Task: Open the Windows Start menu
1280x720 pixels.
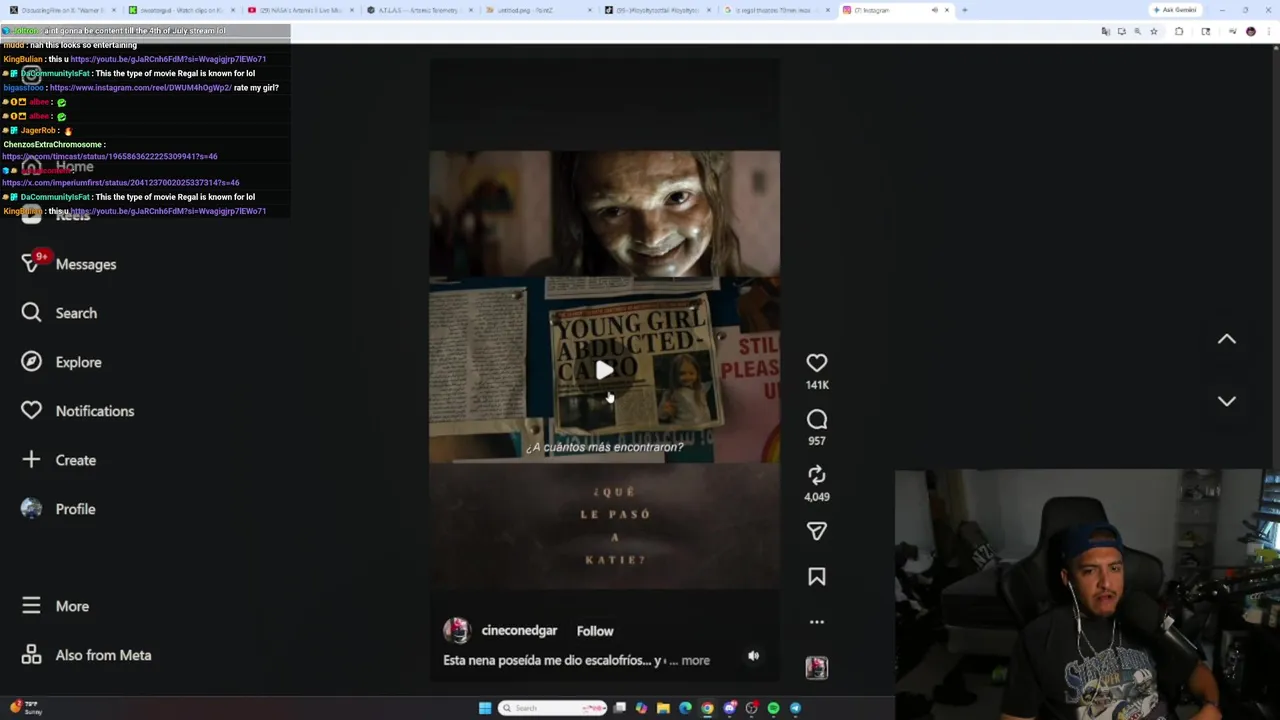Action: pos(485,708)
